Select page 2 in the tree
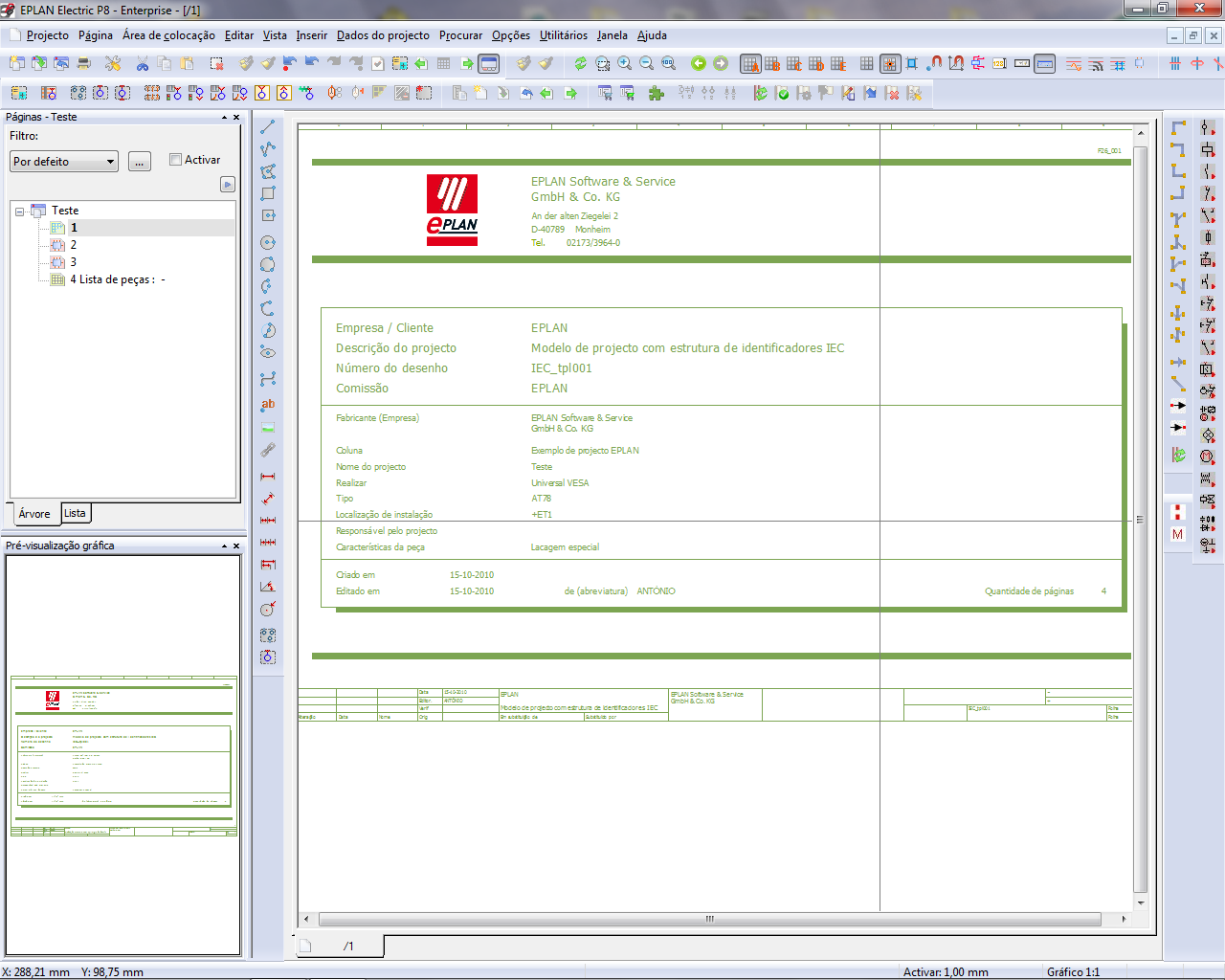 tap(74, 245)
